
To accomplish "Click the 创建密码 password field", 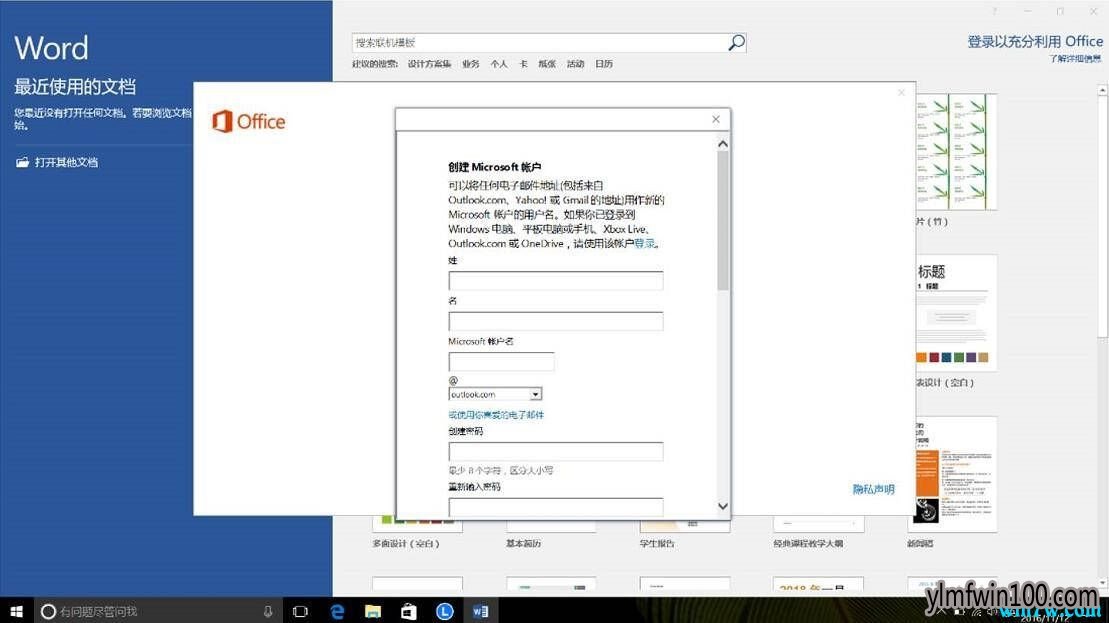I will pyautogui.click(x=556, y=451).
